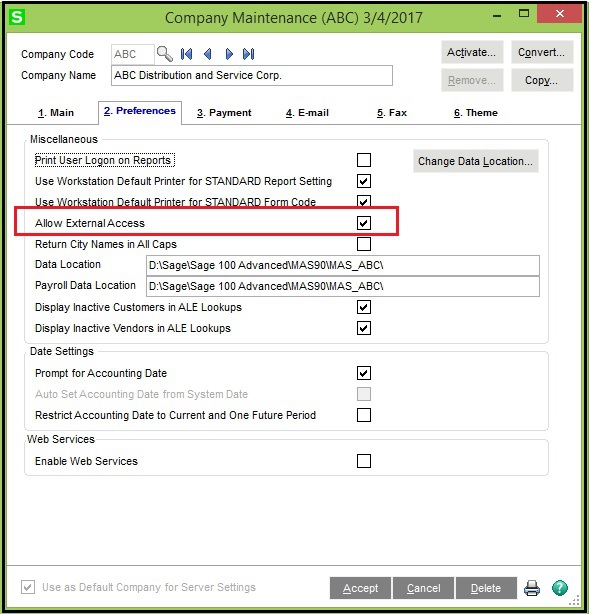Go to next company record arrow

(229, 54)
